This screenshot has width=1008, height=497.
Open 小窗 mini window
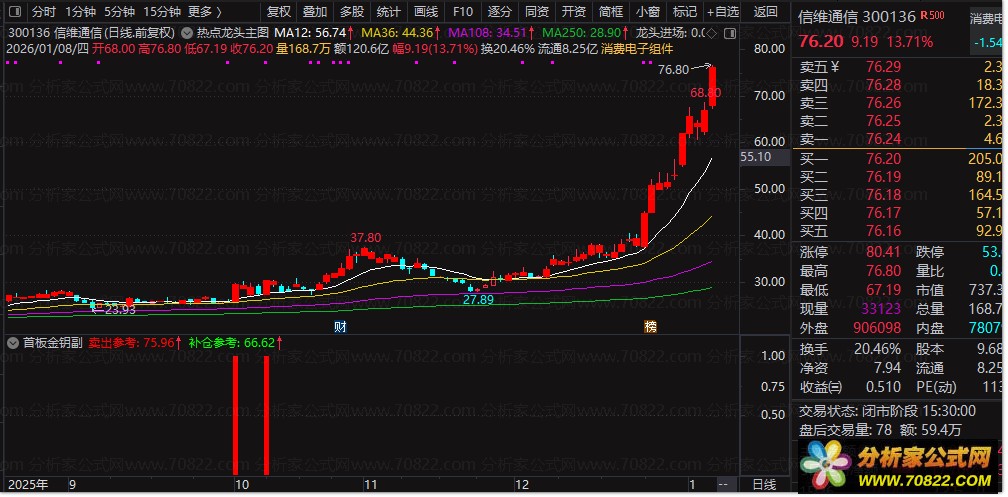pyautogui.click(x=647, y=12)
